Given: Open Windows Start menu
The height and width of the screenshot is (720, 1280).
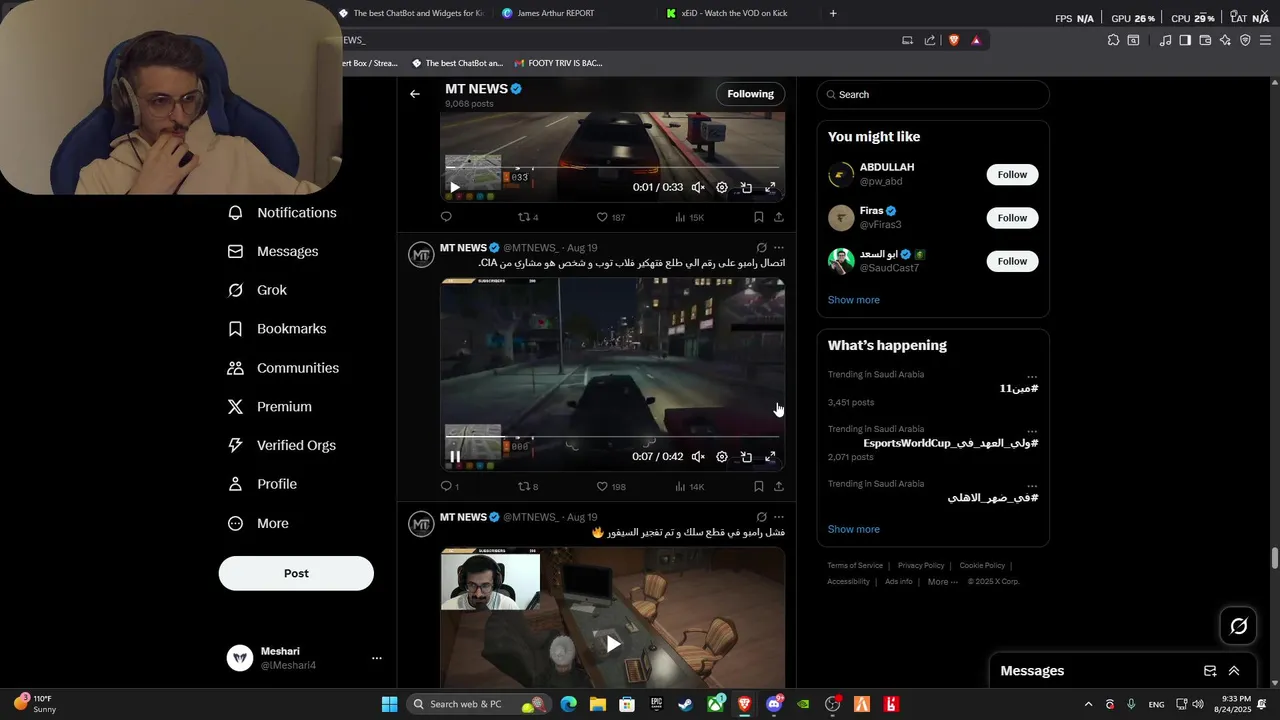Looking at the screenshot, I should [389, 704].
